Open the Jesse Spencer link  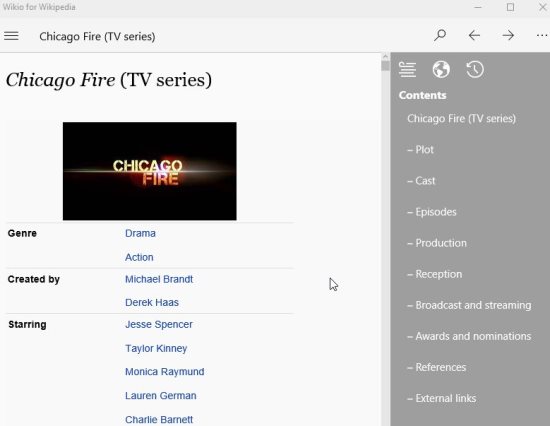tap(159, 325)
